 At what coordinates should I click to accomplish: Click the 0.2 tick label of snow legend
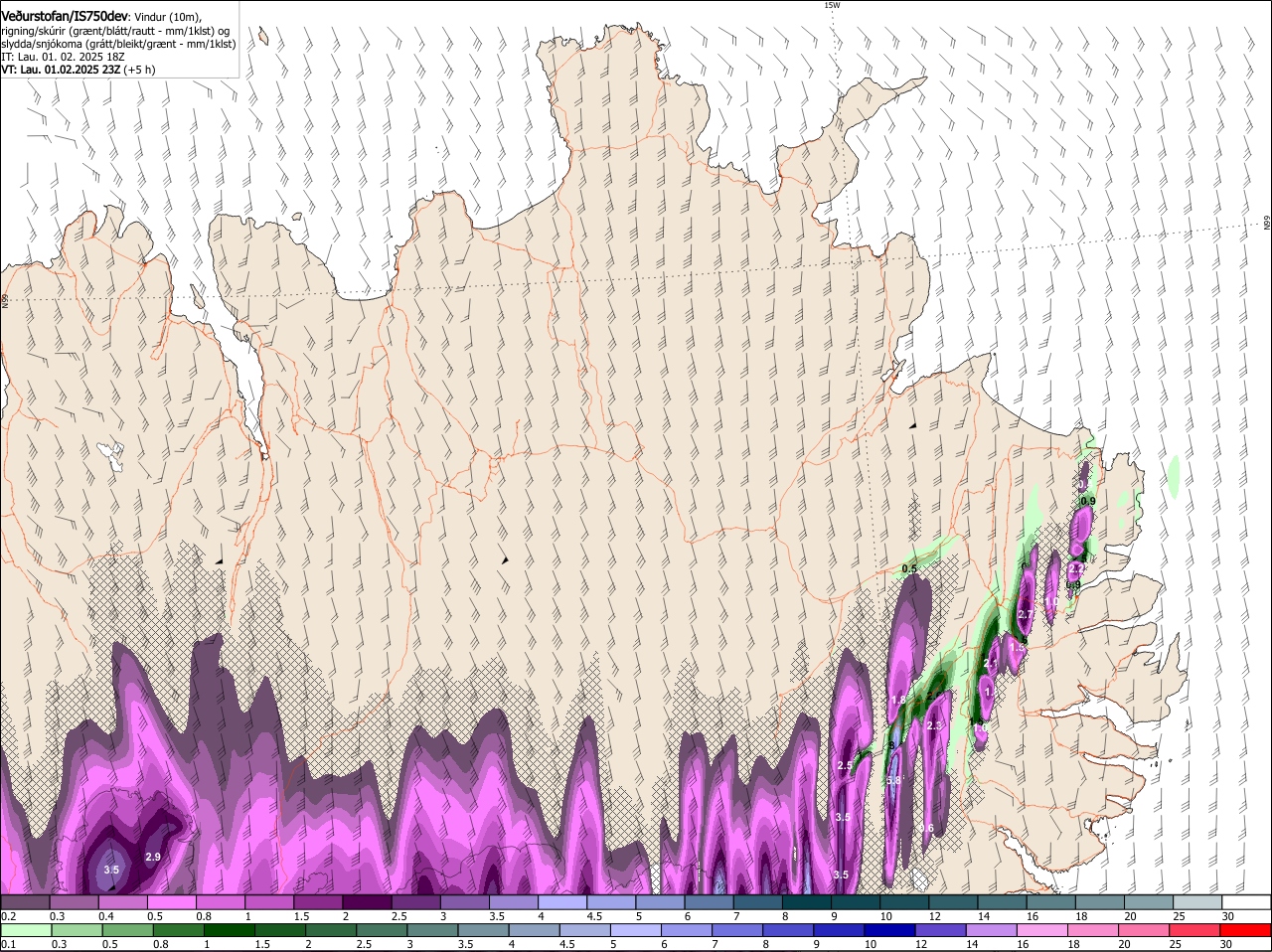[x=8, y=915]
